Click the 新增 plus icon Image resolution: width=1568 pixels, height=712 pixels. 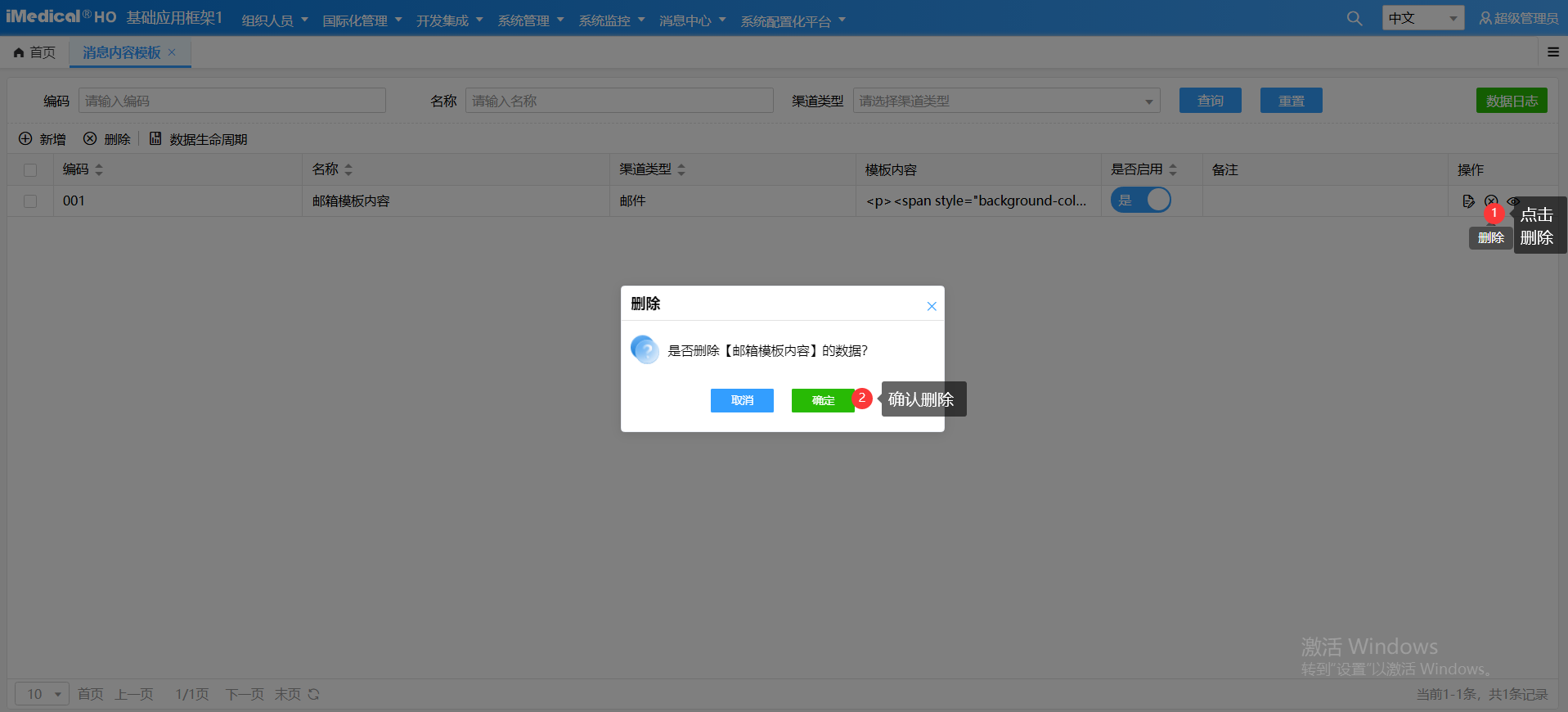click(25, 139)
